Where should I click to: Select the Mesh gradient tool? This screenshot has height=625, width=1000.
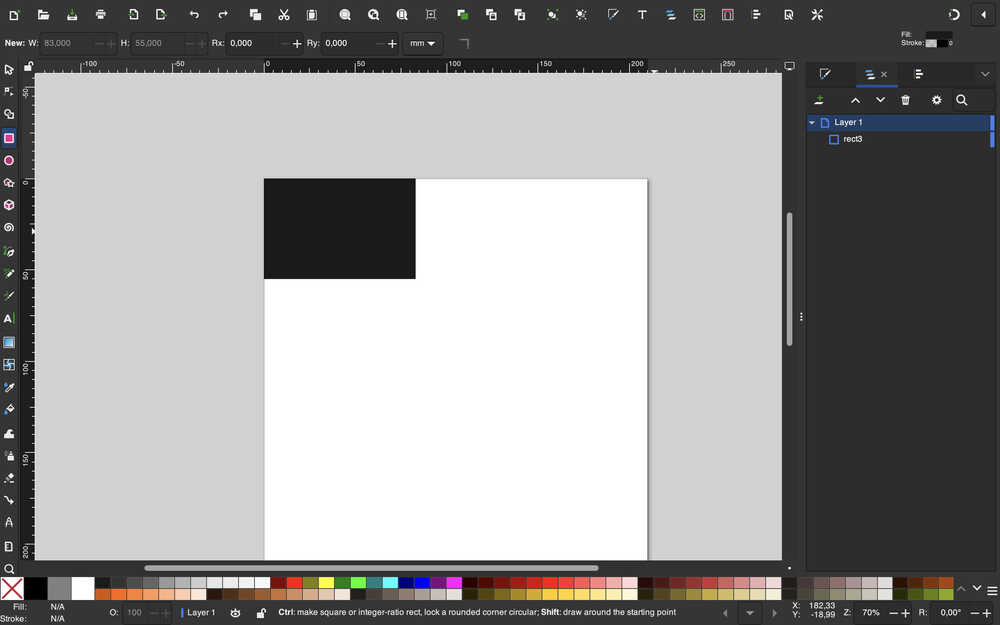[x=9, y=365]
